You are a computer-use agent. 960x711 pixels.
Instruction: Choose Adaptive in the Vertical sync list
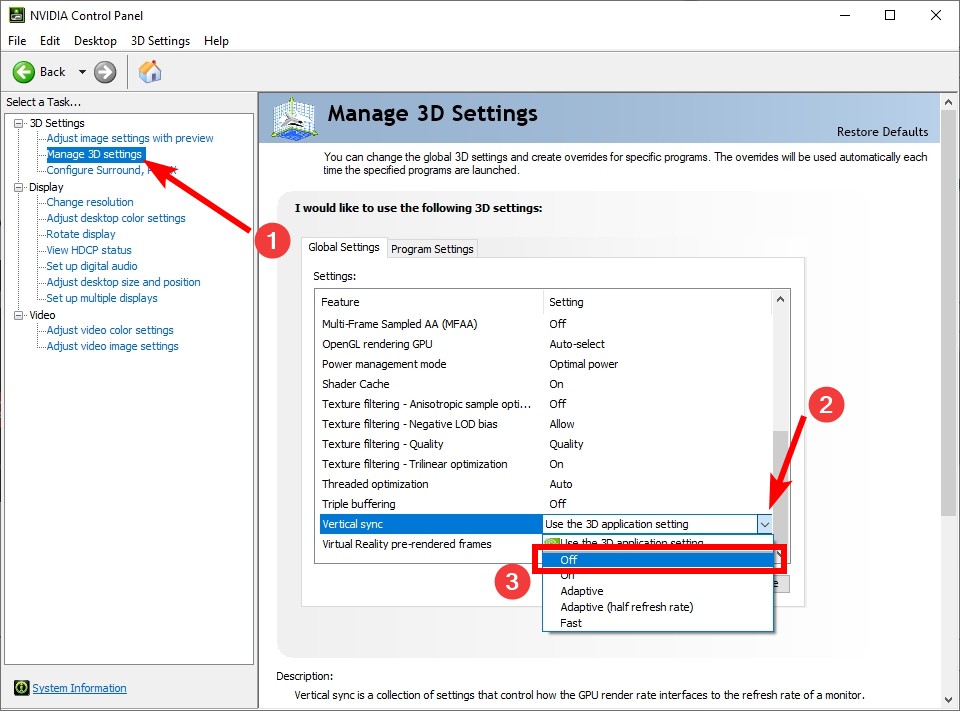point(582,591)
